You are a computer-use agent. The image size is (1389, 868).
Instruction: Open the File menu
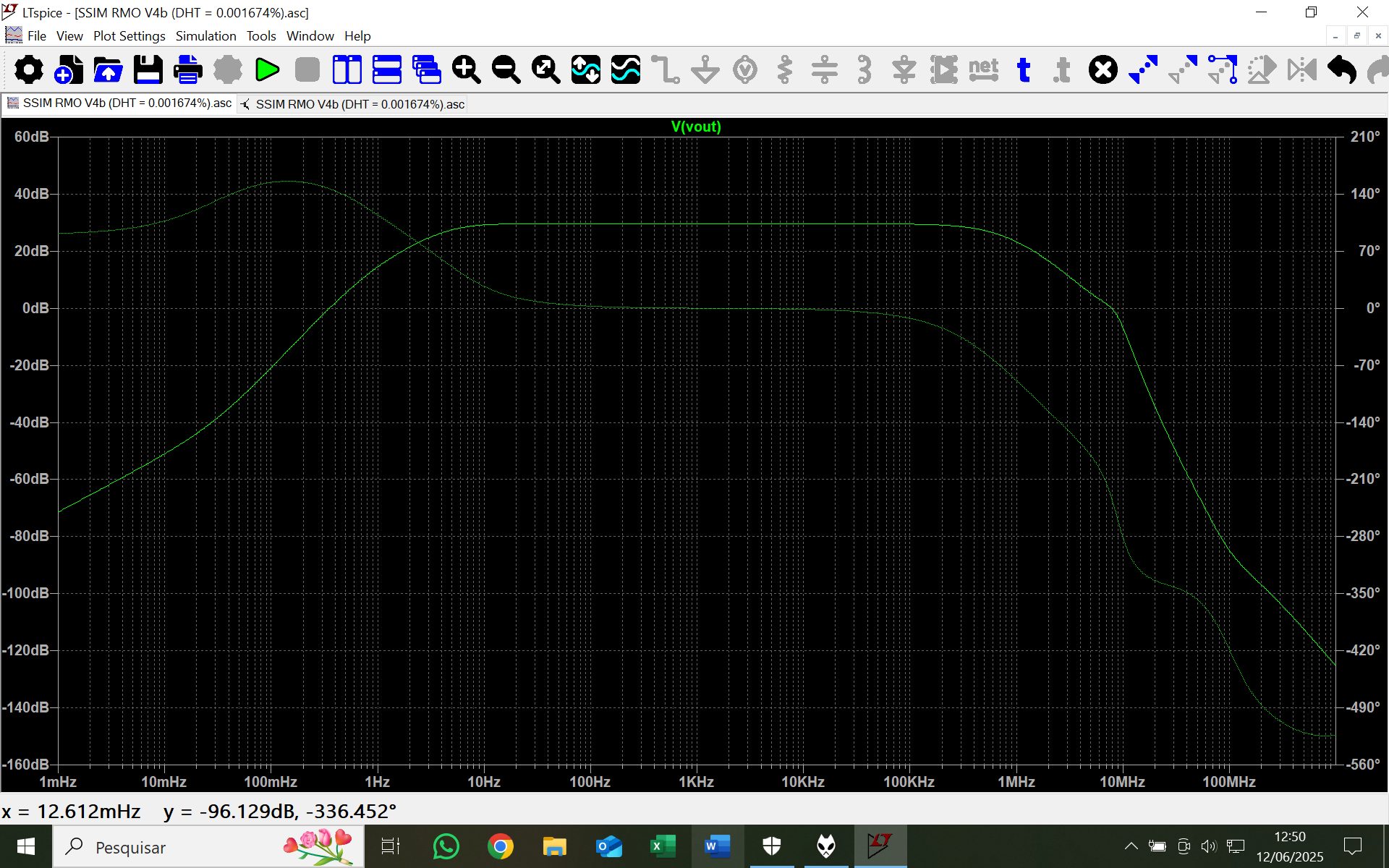coord(37,36)
